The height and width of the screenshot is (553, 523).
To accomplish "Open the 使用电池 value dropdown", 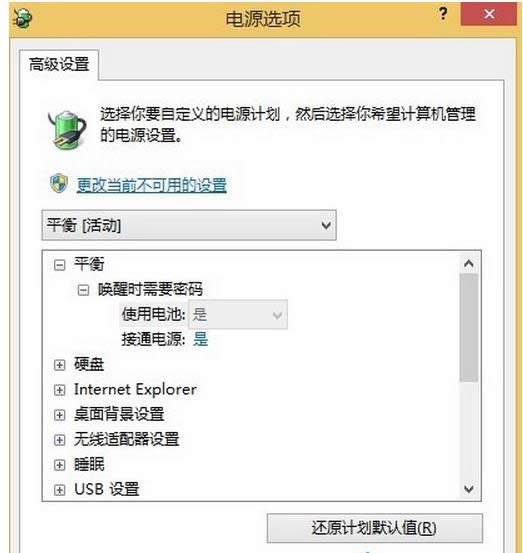I will click(x=238, y=315).
